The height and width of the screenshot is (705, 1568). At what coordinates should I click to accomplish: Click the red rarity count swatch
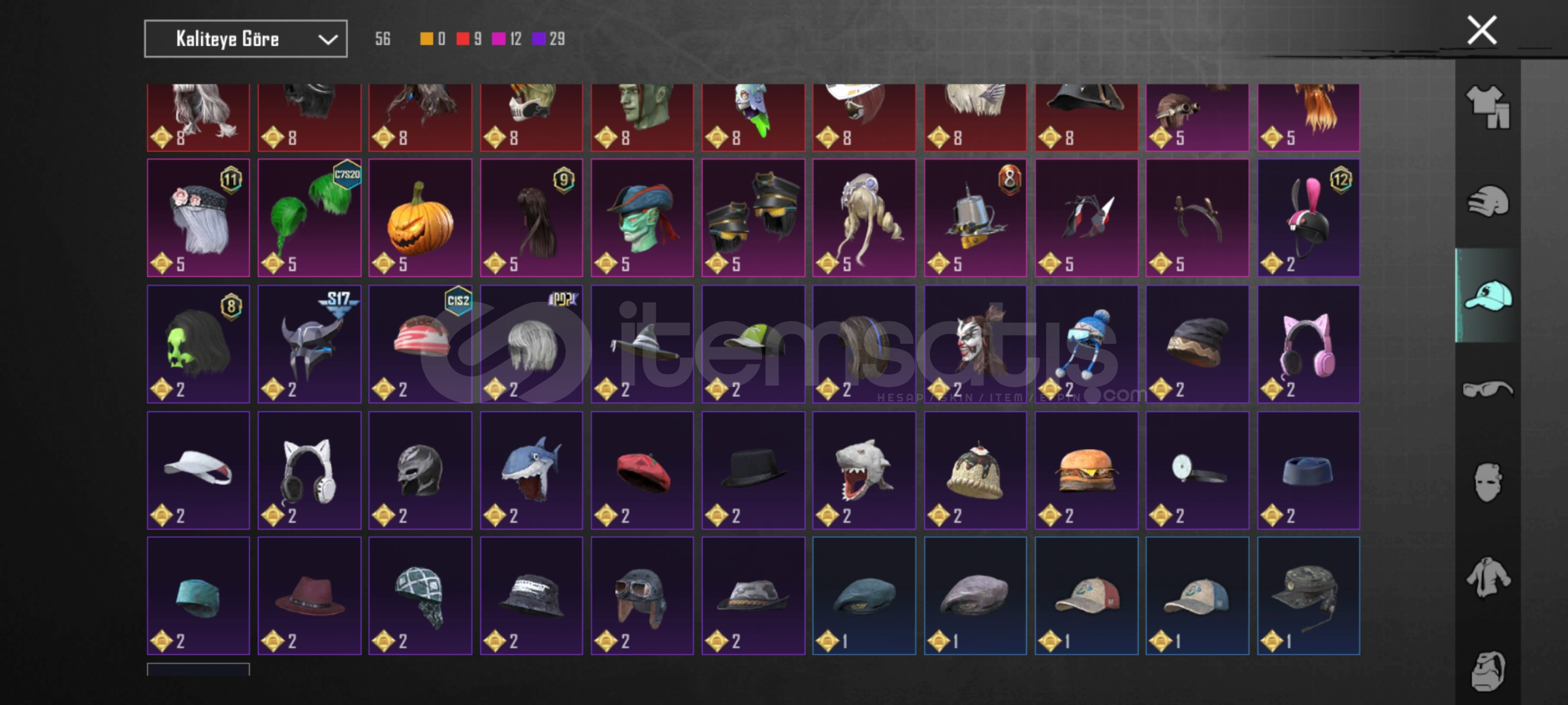click(x=463, y=39)
